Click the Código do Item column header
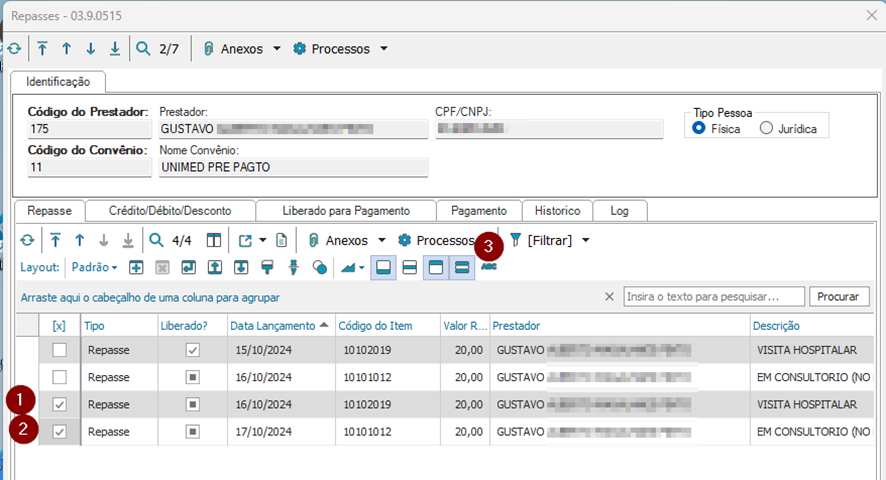Screen dimensions: 886x480 click(x=388, y=326)
